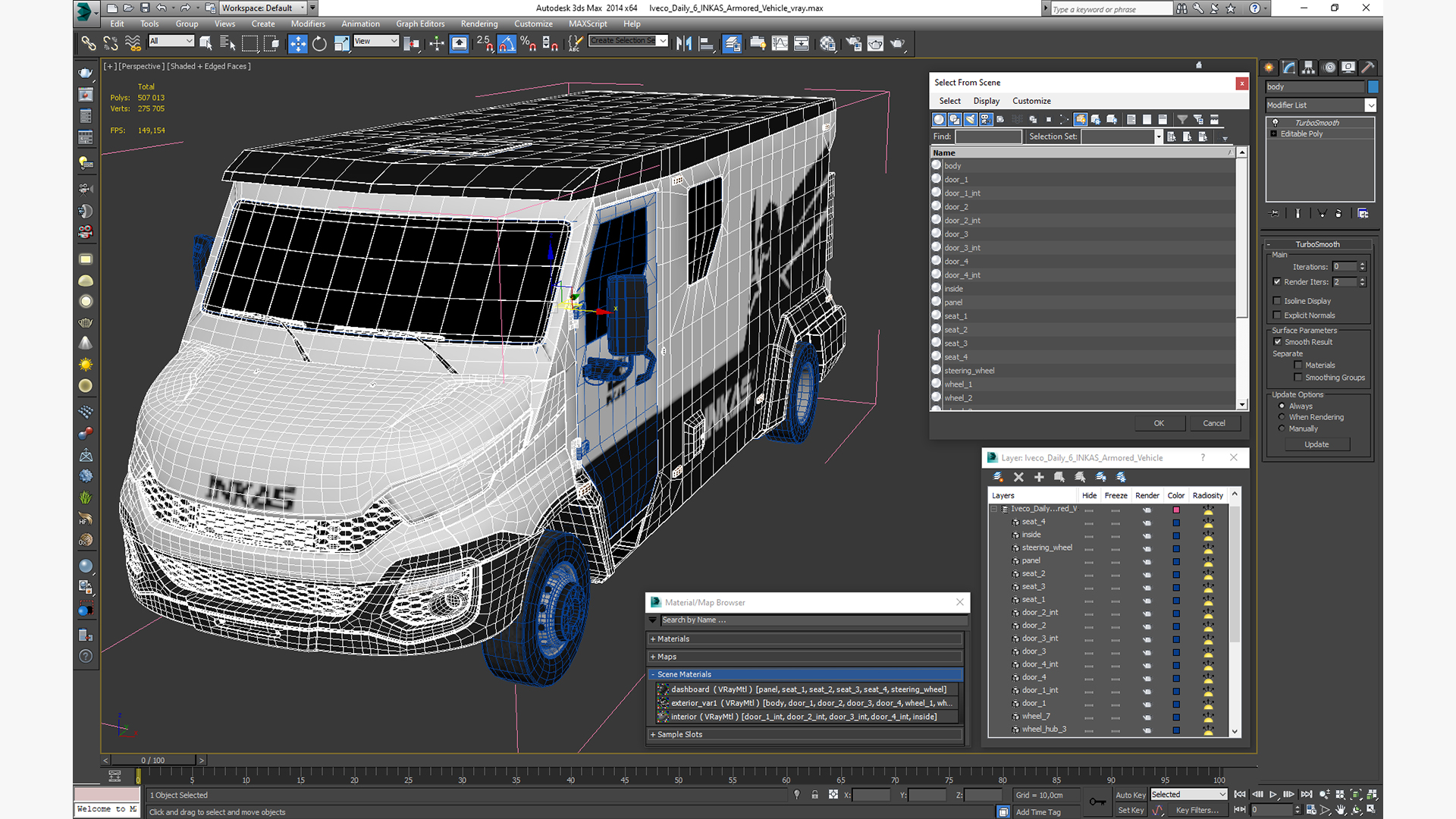Drag the TurboSmooth Iterations stepper

tap(1363, 266)
